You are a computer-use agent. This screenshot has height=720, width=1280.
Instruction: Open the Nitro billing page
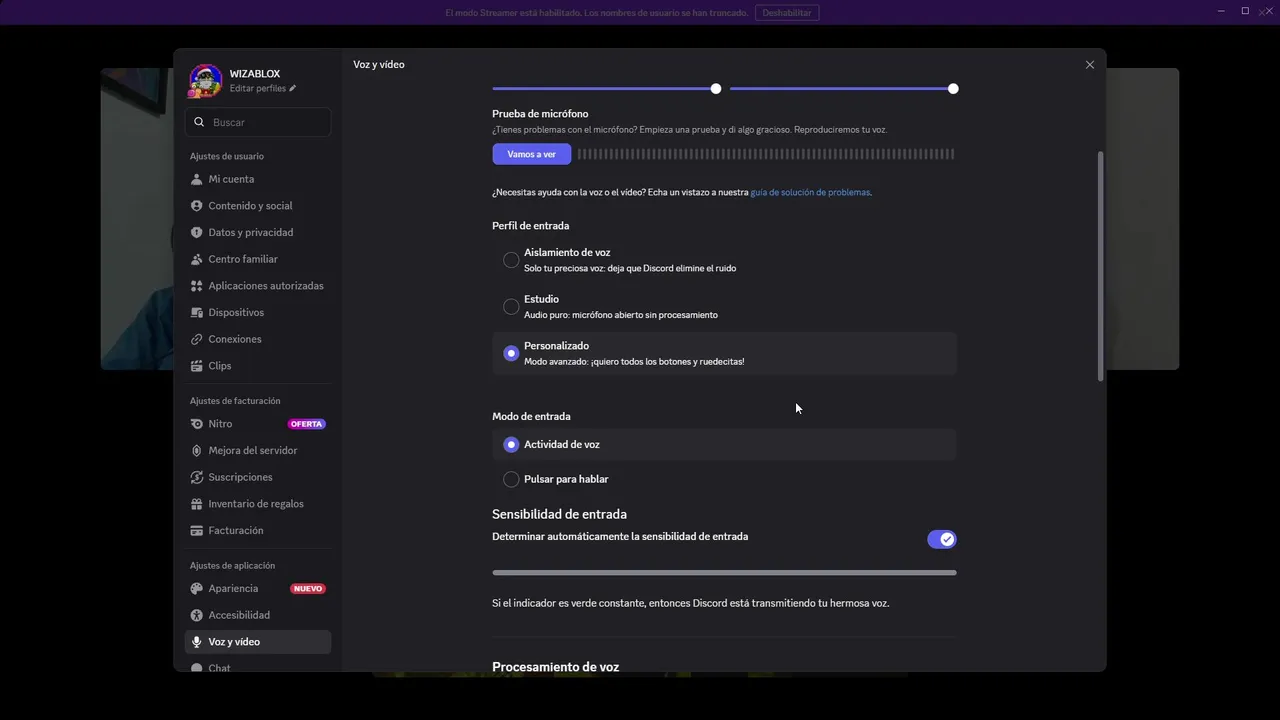258,424
